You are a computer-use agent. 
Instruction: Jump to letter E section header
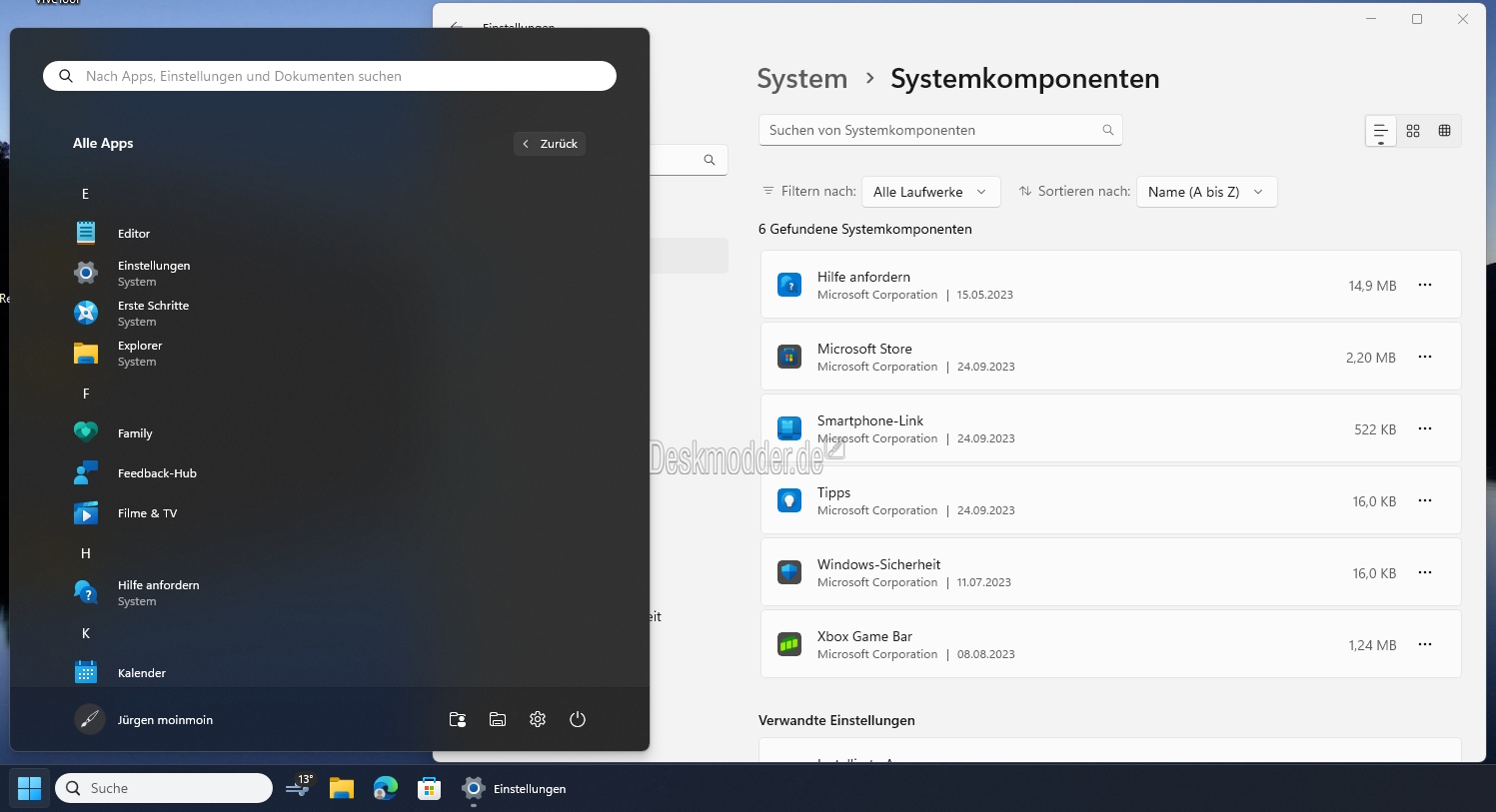tap(86, 194)
